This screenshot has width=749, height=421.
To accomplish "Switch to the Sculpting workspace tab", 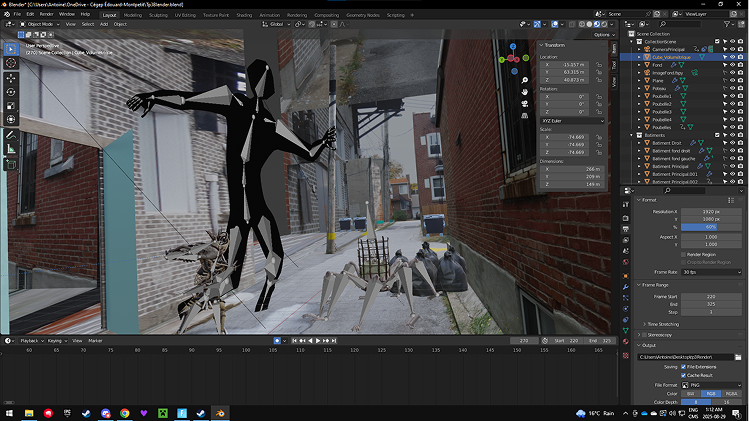I will pyautogui.click(x=160, y=15).
